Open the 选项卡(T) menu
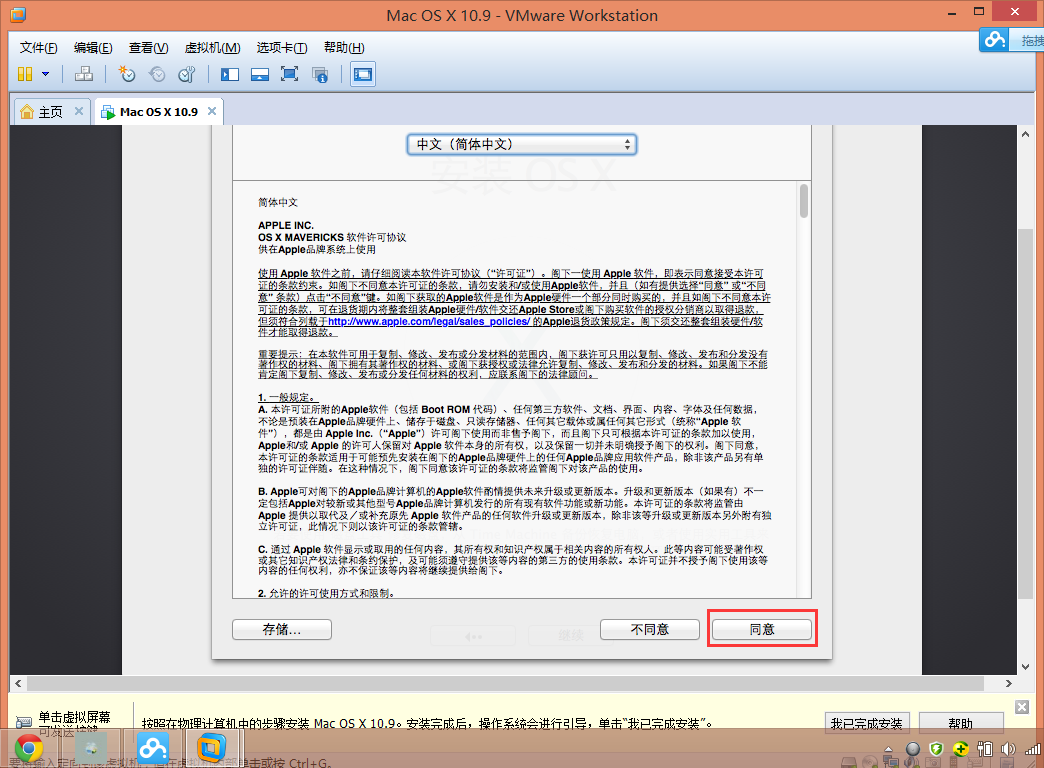This screenshot has height=768, width=1044. [282, 47]
